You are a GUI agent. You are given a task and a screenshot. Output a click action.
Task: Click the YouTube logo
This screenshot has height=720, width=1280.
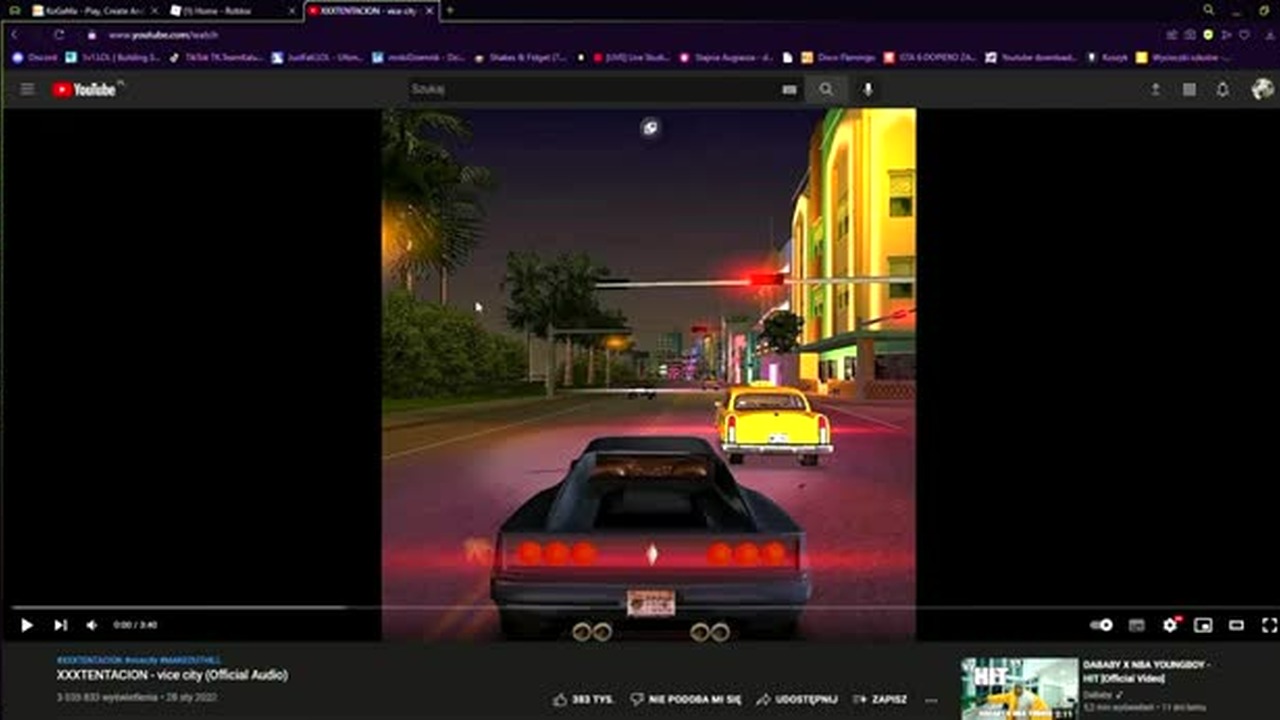84,90
